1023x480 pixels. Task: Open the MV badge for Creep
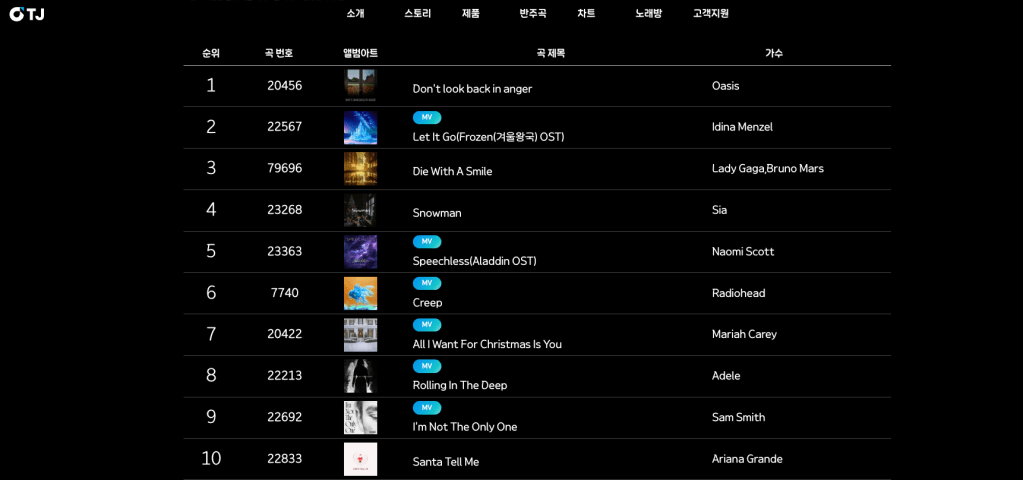(427, 283)
